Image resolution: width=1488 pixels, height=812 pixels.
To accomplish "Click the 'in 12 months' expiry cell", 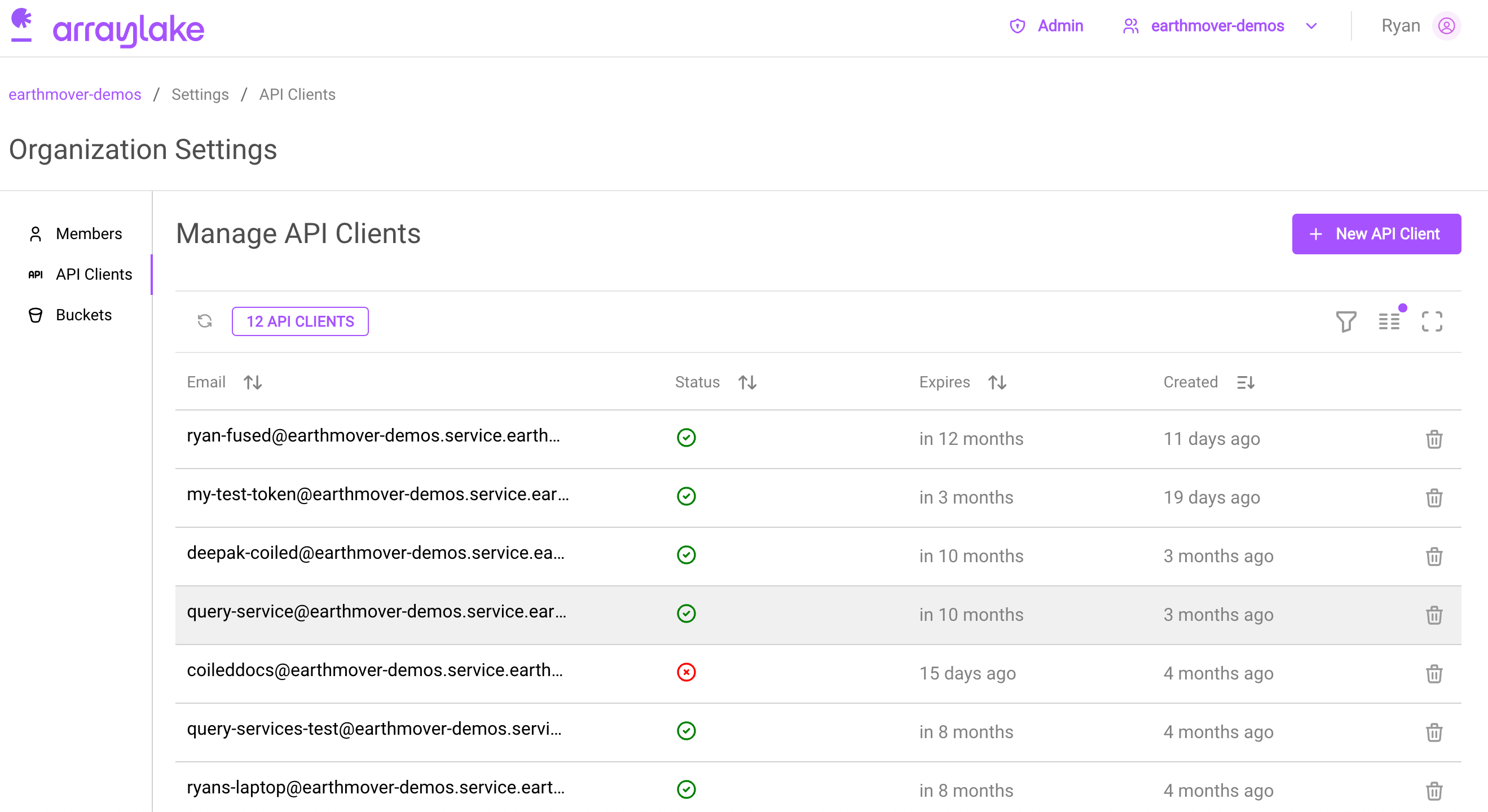I will (971, 439).
